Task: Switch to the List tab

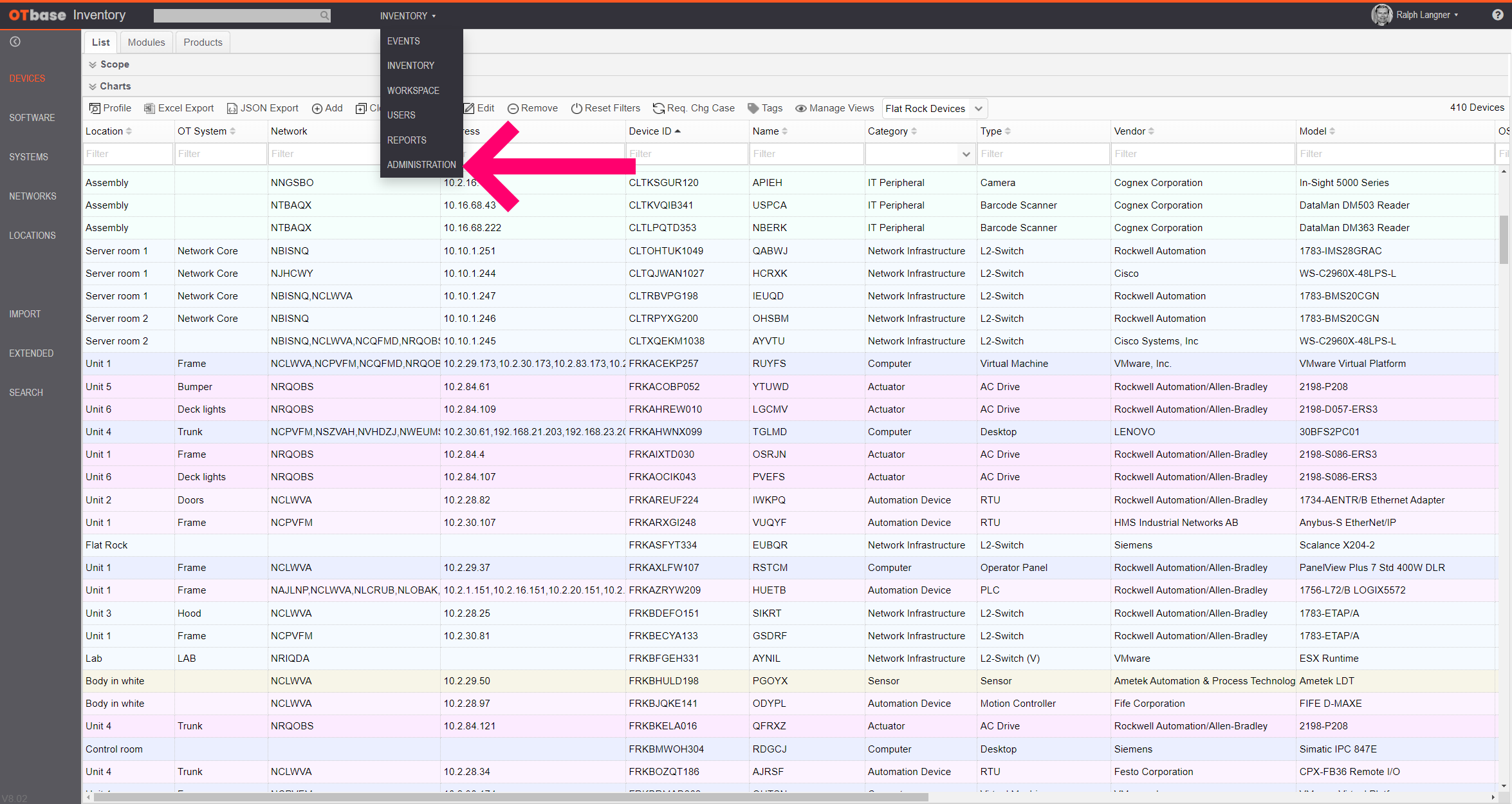Action: [100, 42]
